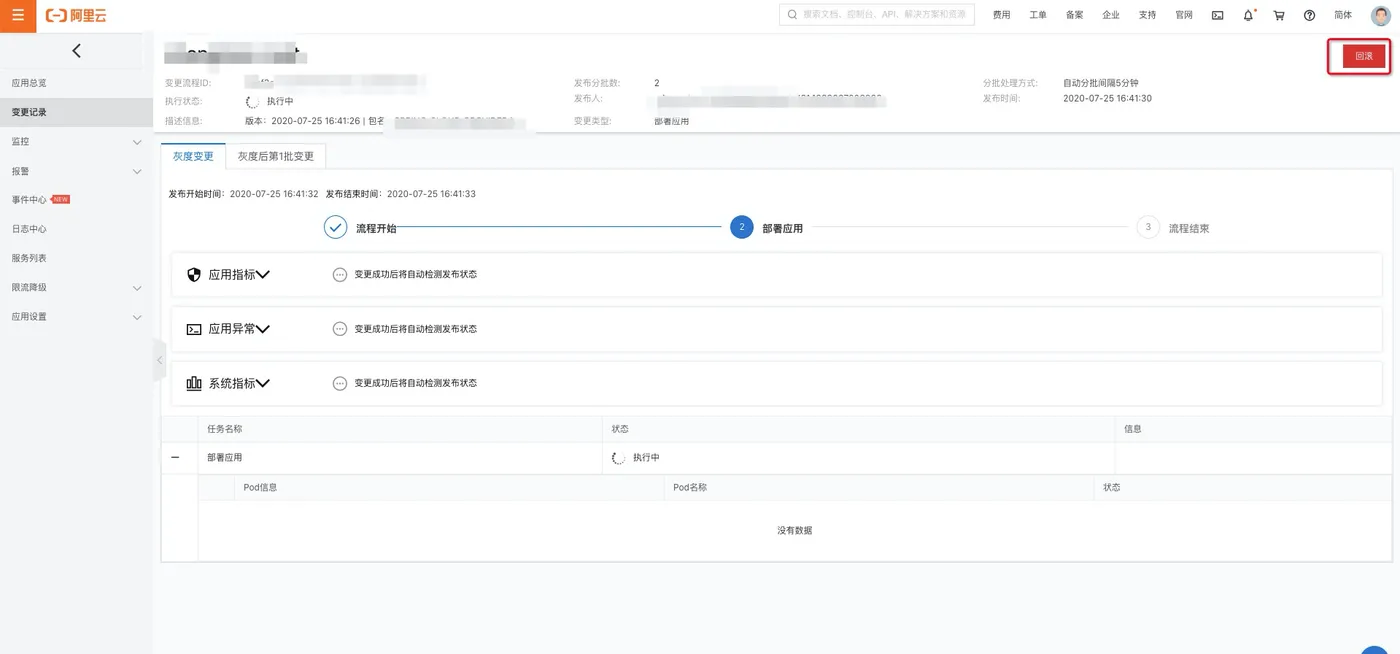Click the Alibaba Cloud logo
Screen dimensions: 1400x654
click(76, 15)
